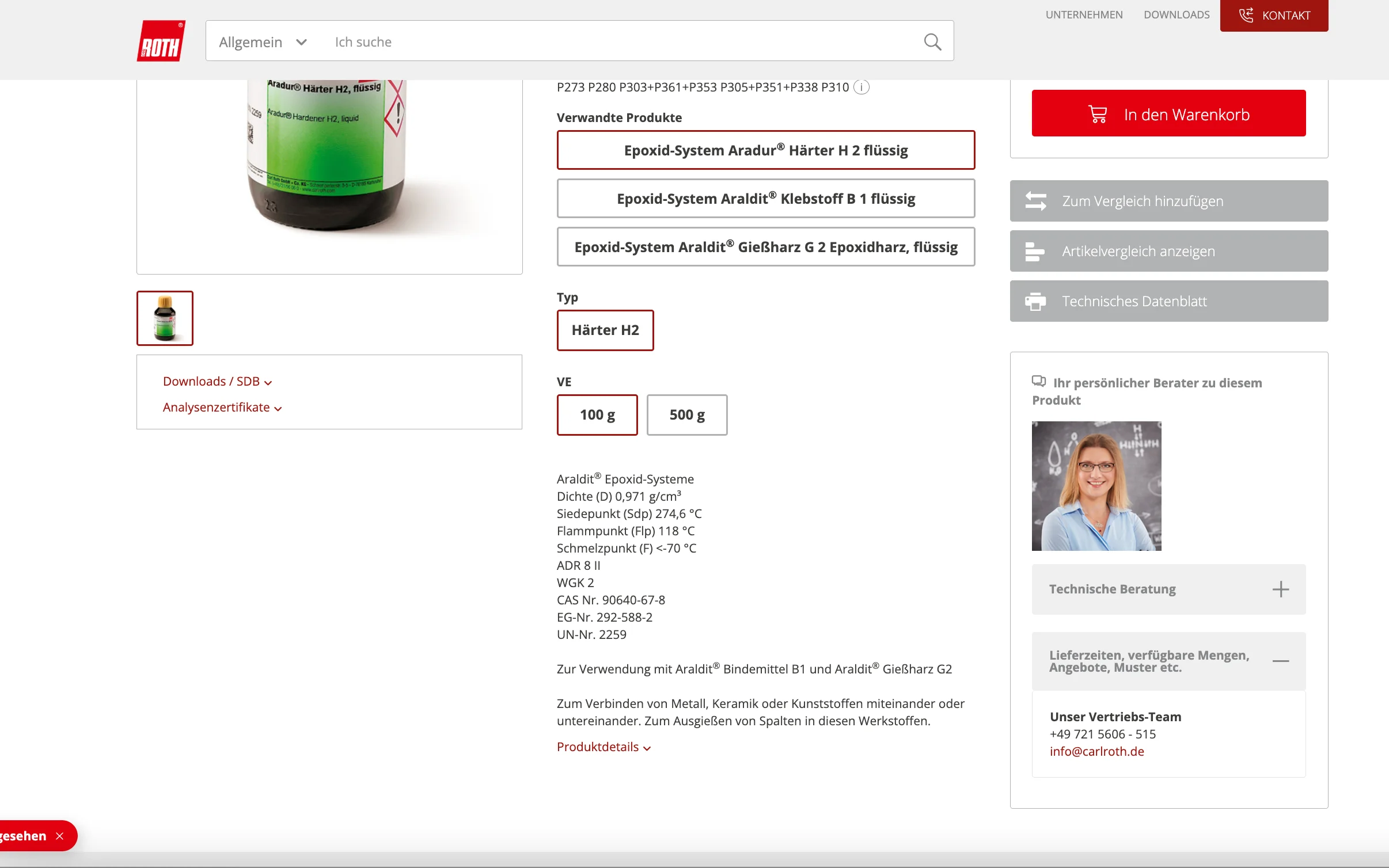Click text 'Dichte (D) 0,971 g/cm³'
The image size is (1389, 868).
(x=619, y=496)
